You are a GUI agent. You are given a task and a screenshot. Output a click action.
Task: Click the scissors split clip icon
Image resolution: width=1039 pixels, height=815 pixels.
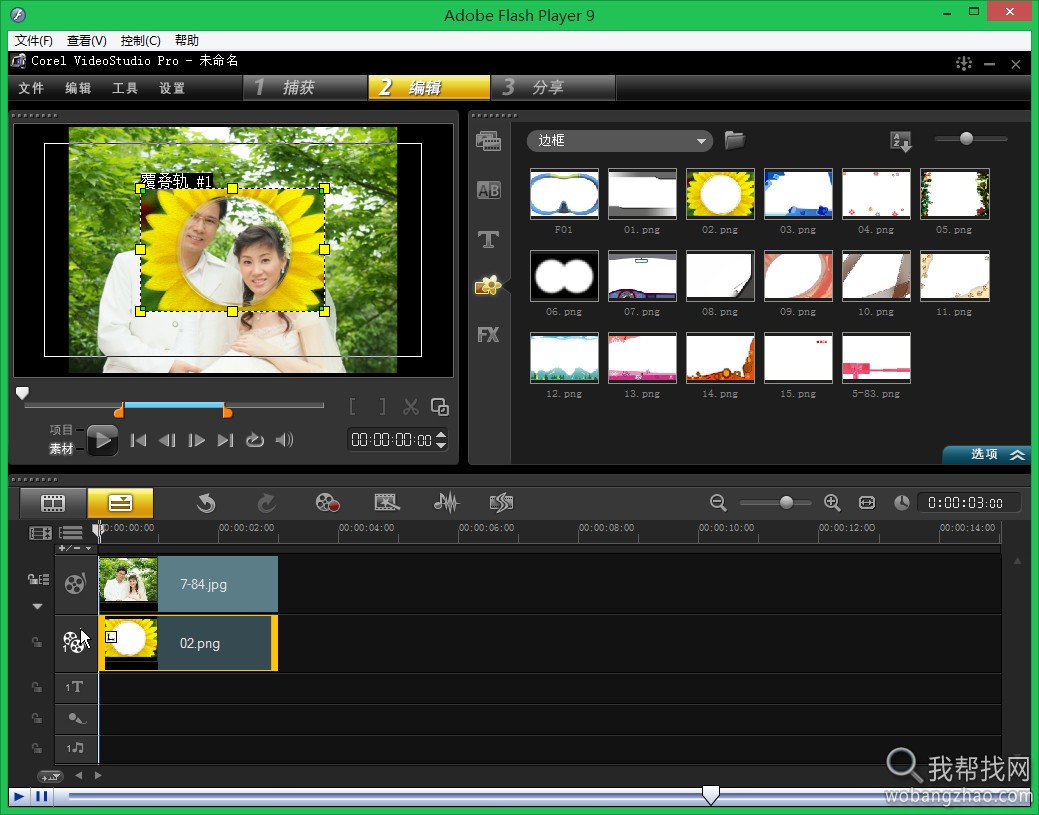[411, 407]
